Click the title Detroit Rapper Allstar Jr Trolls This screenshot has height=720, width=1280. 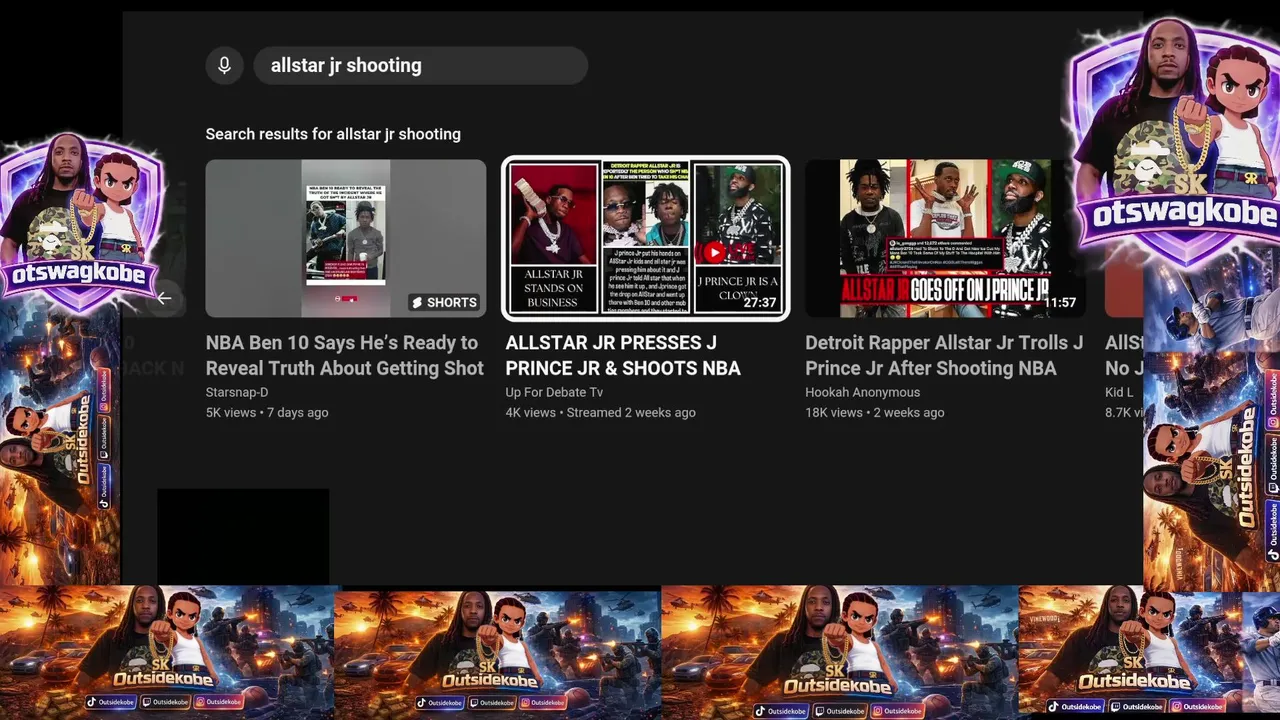click(944, 355)
